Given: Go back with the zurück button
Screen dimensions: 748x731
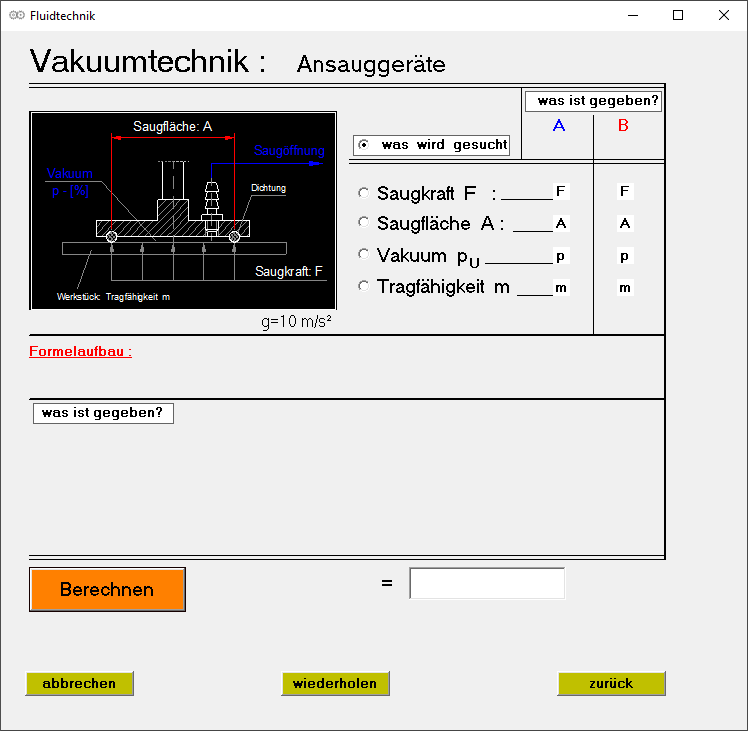Looking at the screenshot, I should coord(611,684).
